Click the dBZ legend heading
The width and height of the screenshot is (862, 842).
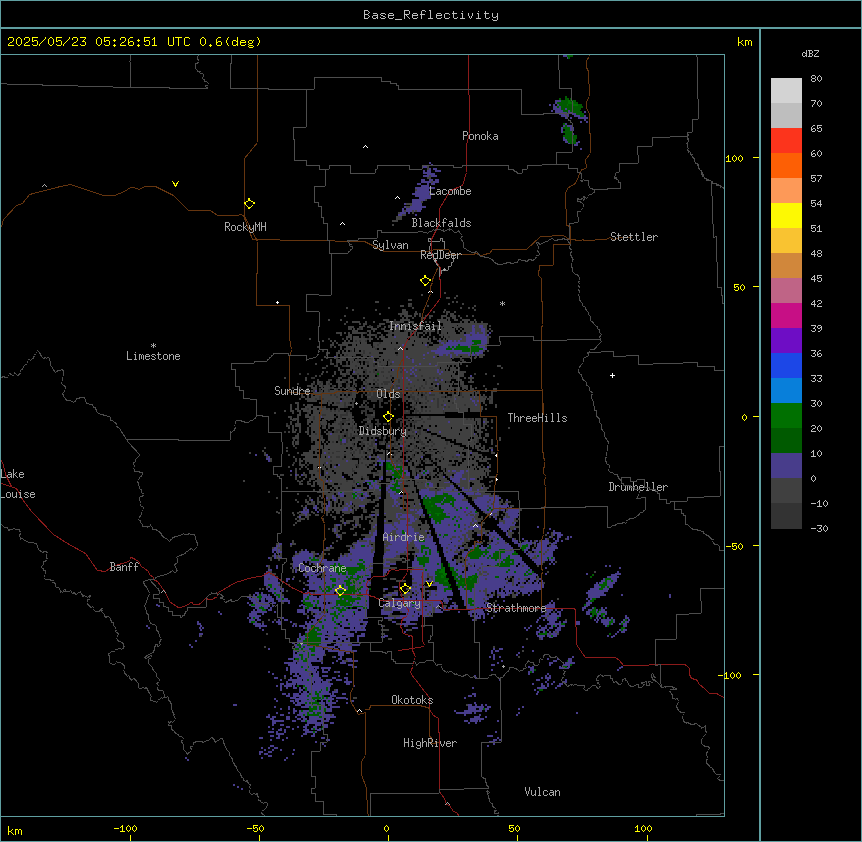[x=810, y=53]
